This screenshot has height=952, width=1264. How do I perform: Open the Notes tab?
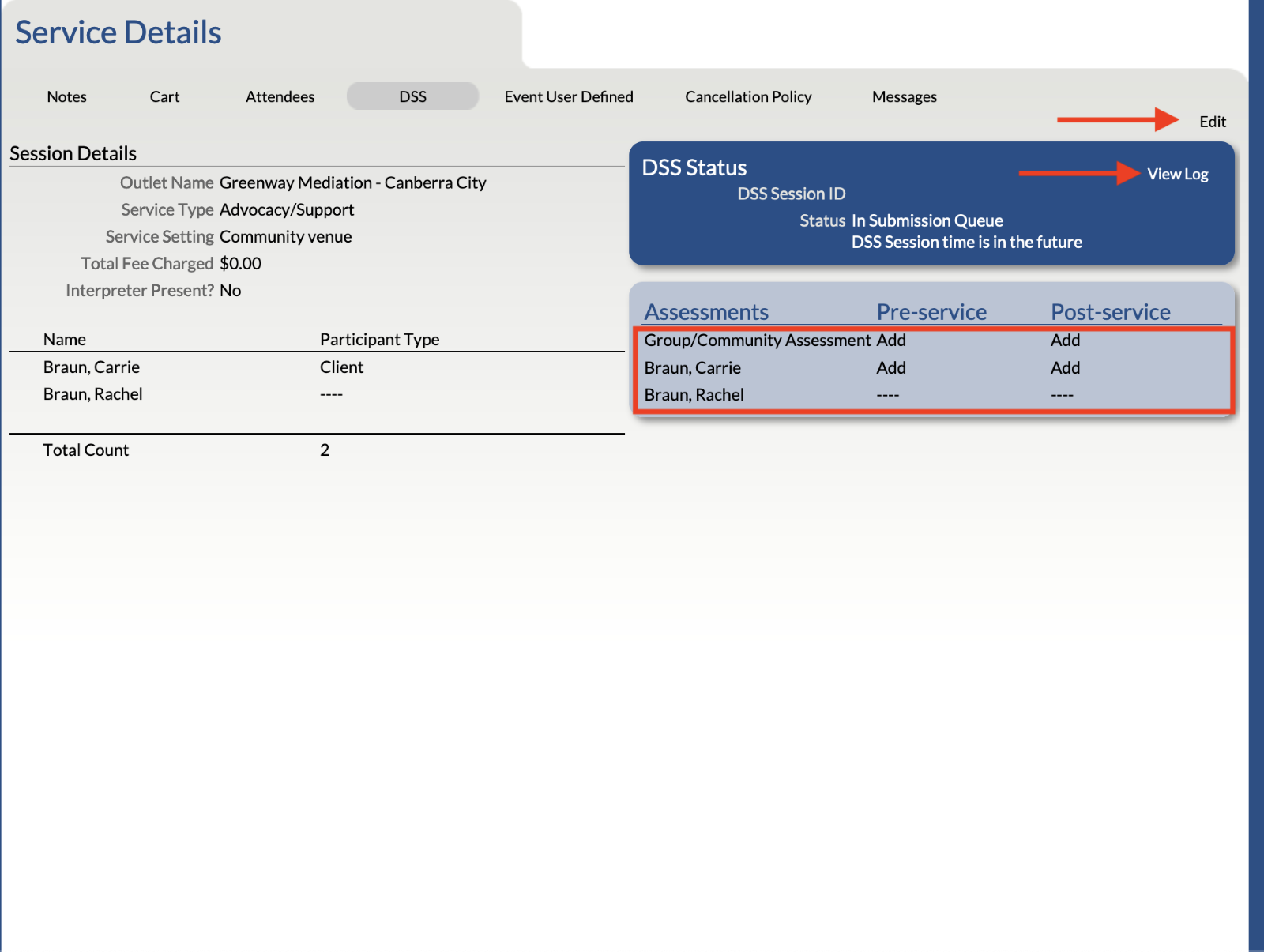tap(66, 96)
